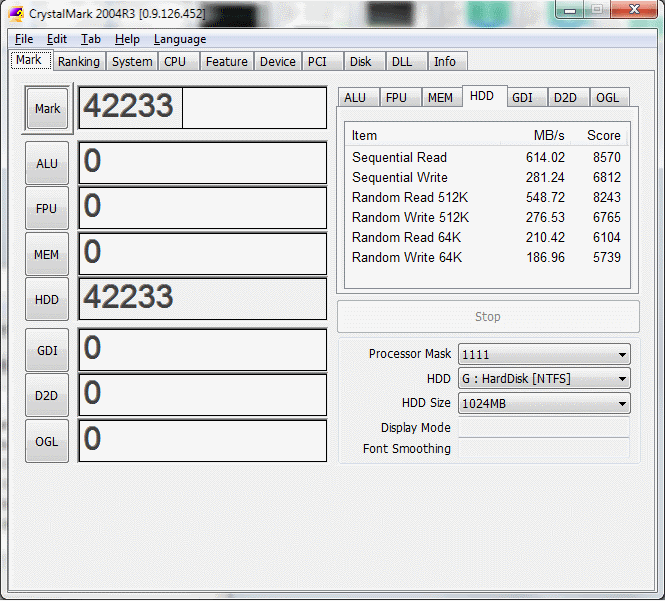Click the Sequential Read result row
665x601 pixels.
pos(486,157)
